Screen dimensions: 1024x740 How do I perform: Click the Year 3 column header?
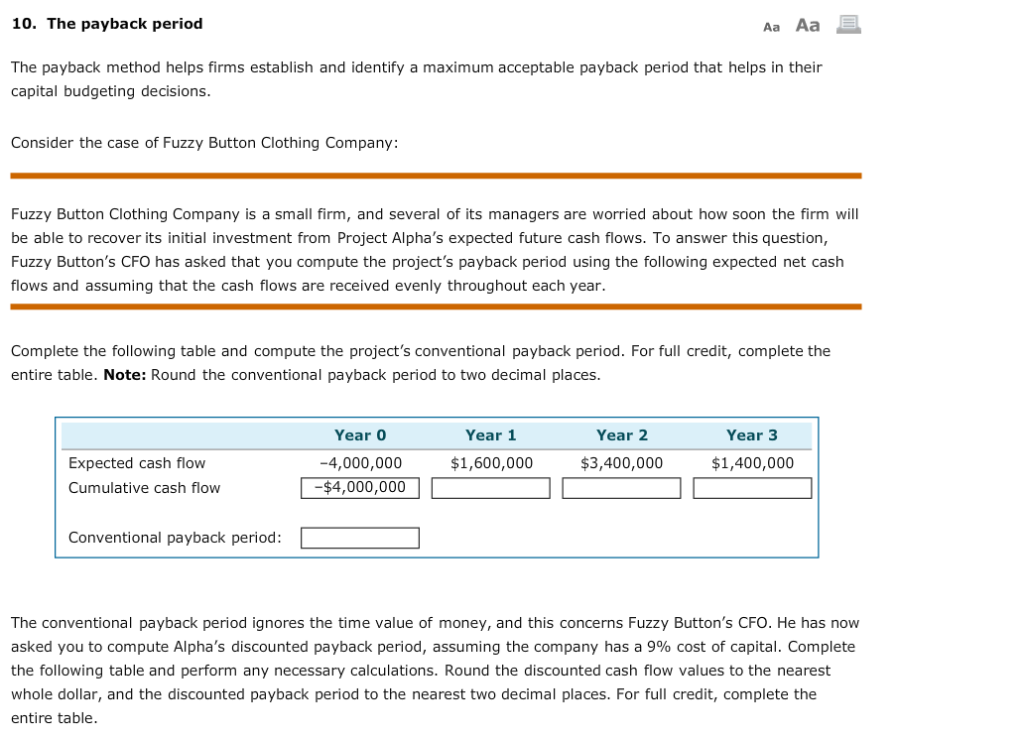751,434
